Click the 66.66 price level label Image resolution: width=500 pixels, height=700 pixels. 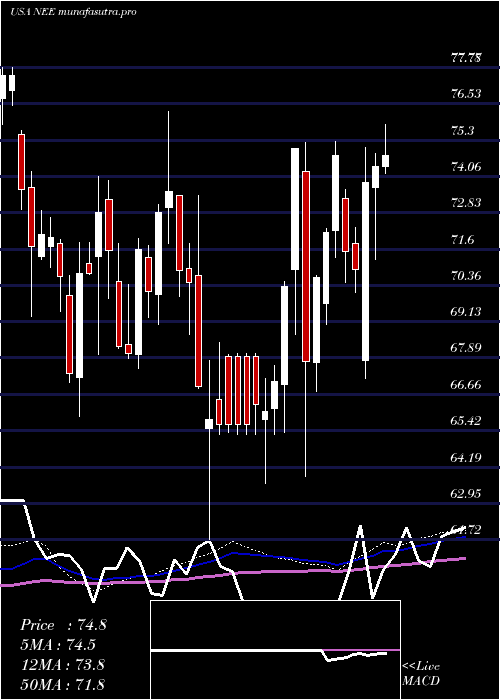tap(467, 384)
